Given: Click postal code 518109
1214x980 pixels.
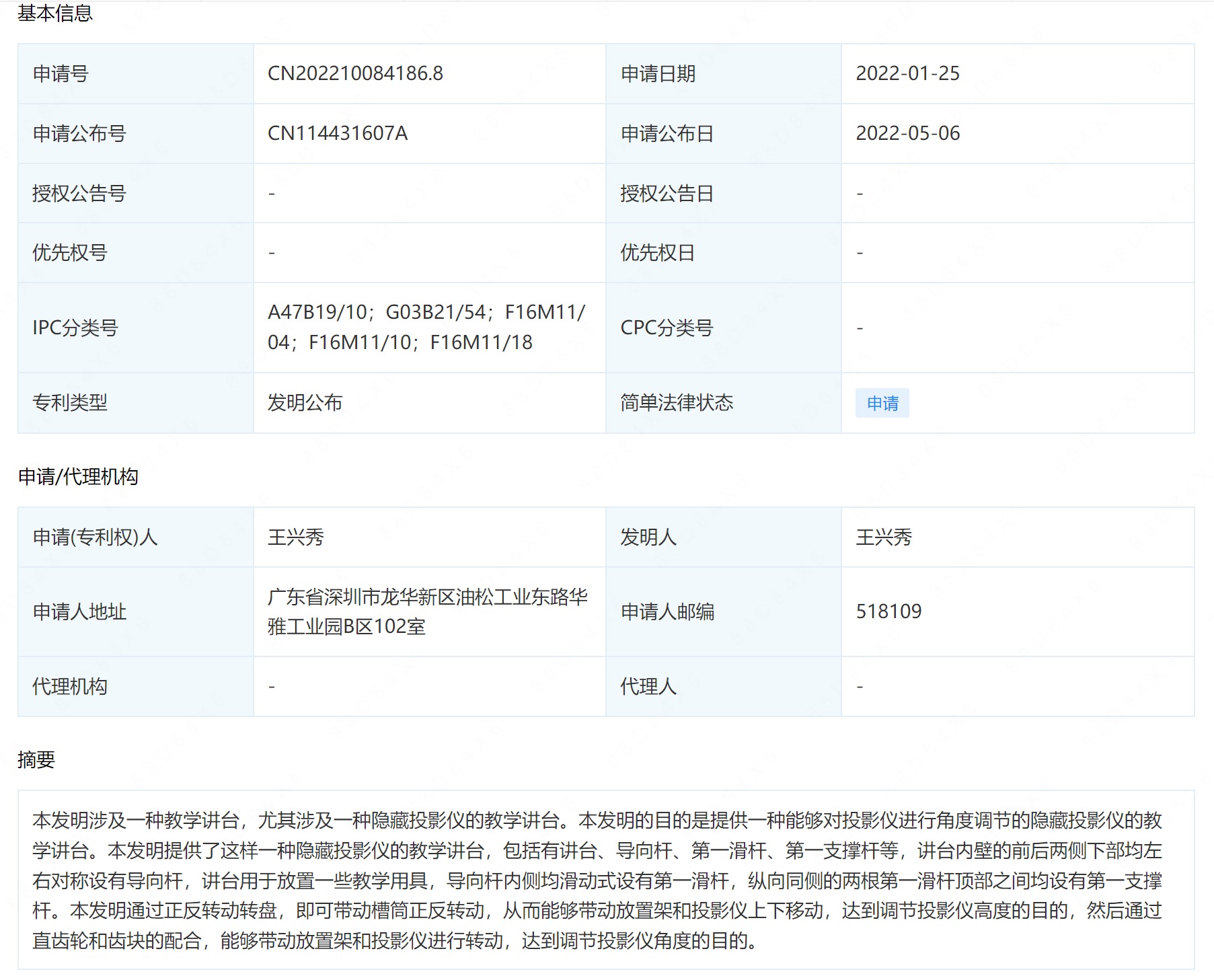Looking at the screenshot, I should [x=888, y=611].
